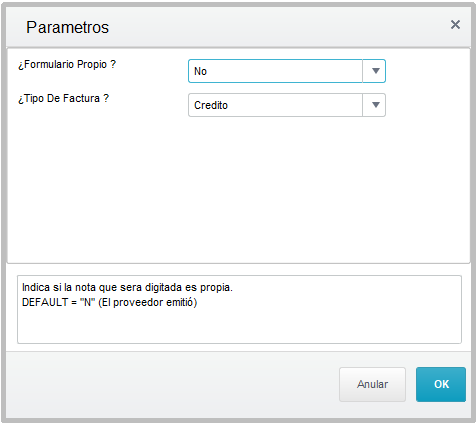Click the '(El proveedor emitió)' text
The width and height of the screenshot is (476, 425).
[148, 303]
